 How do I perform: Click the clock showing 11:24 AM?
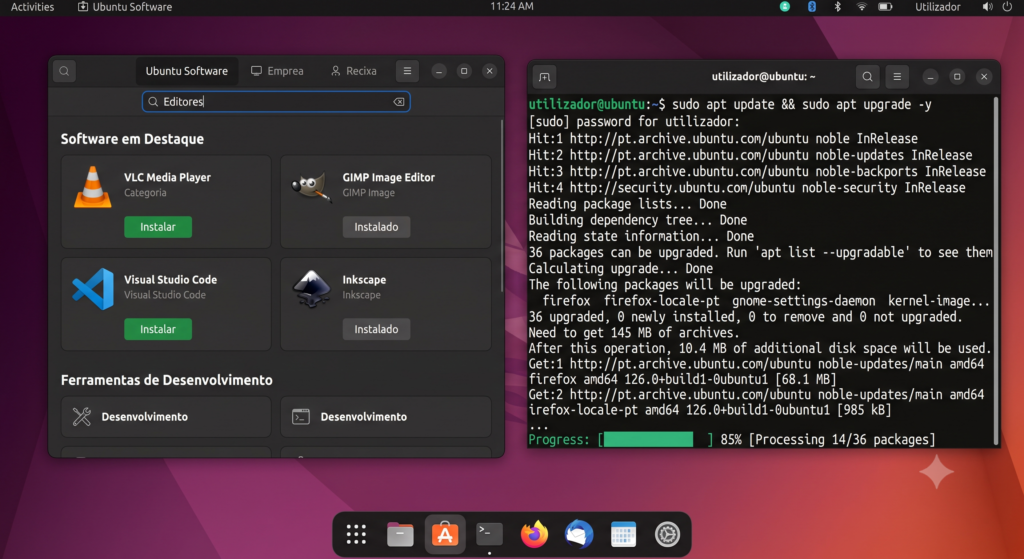[512, 7]
